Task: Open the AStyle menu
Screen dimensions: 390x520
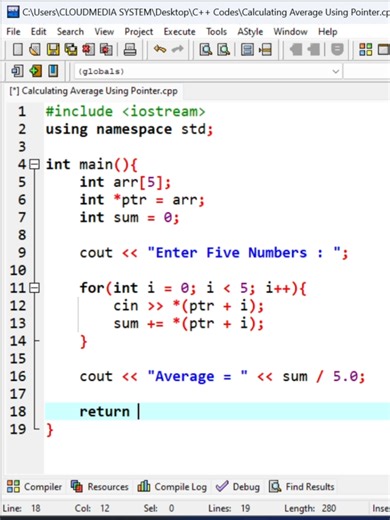Action: pos(250,32)
